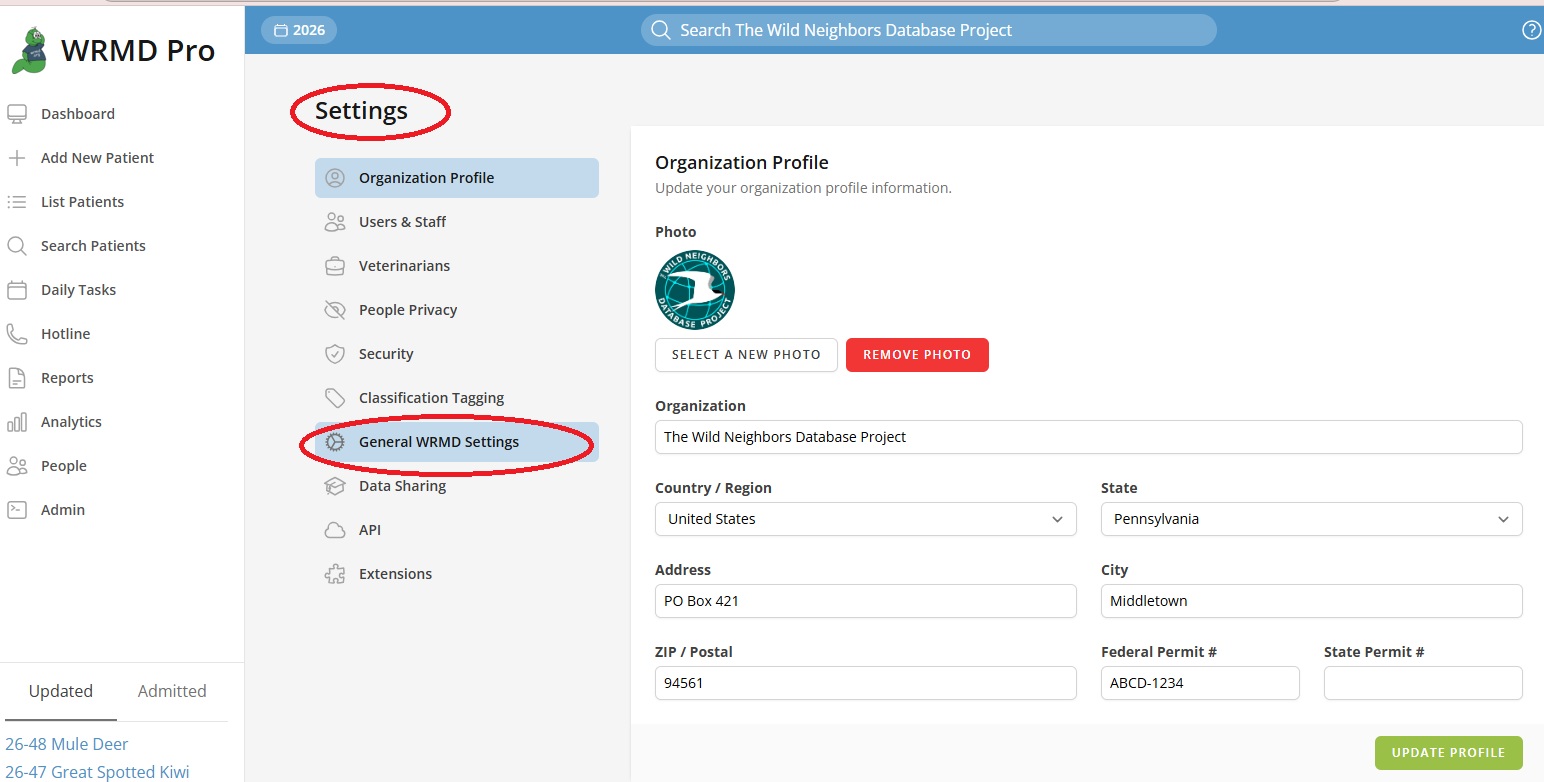The width and height of the screenshot is (1544, 782).
Task: Open patient 26-47 Great Spotted Kiwi
Action: [97, 772]
